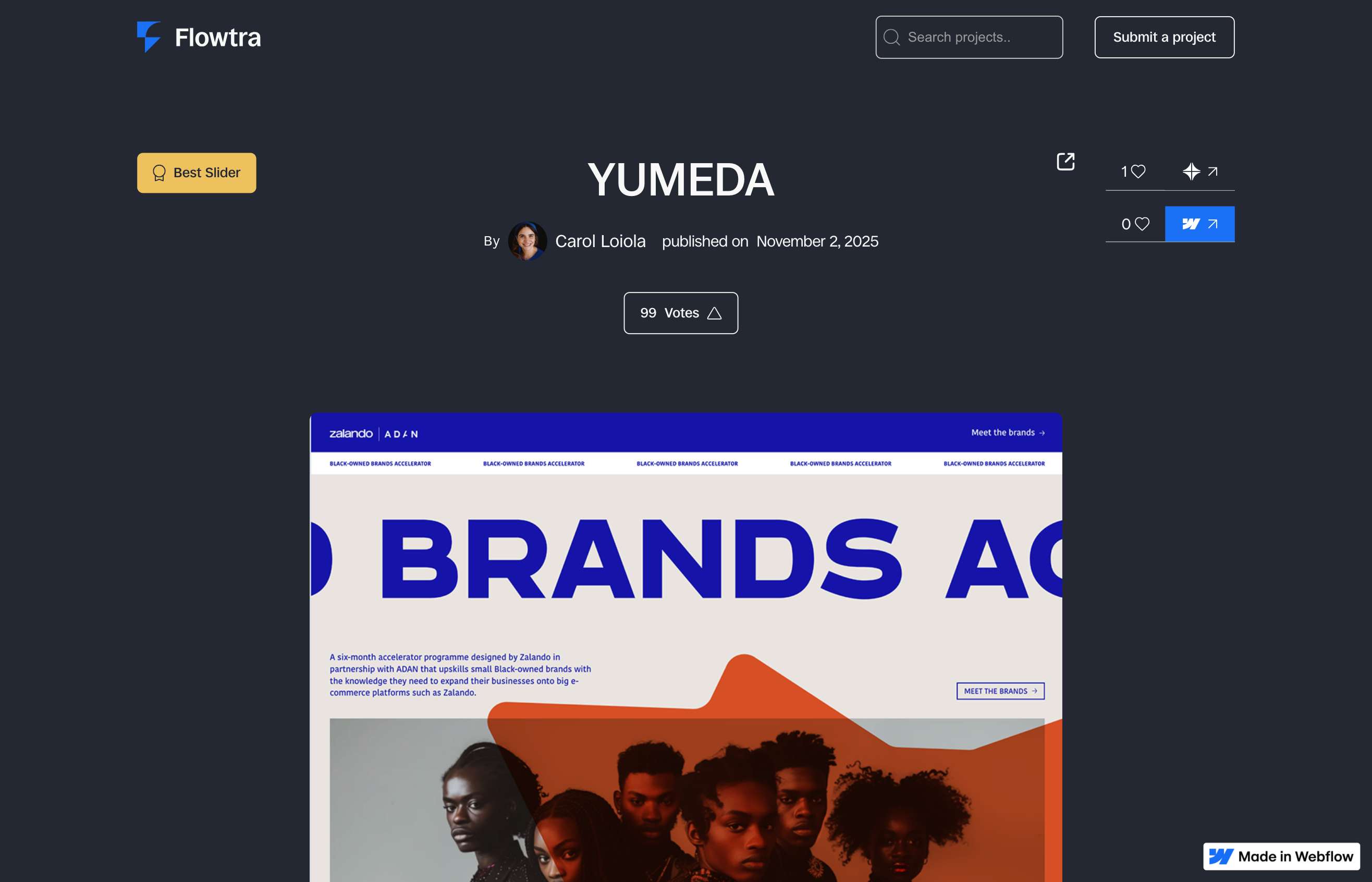Click the 99 Votes button

[681, 313]
